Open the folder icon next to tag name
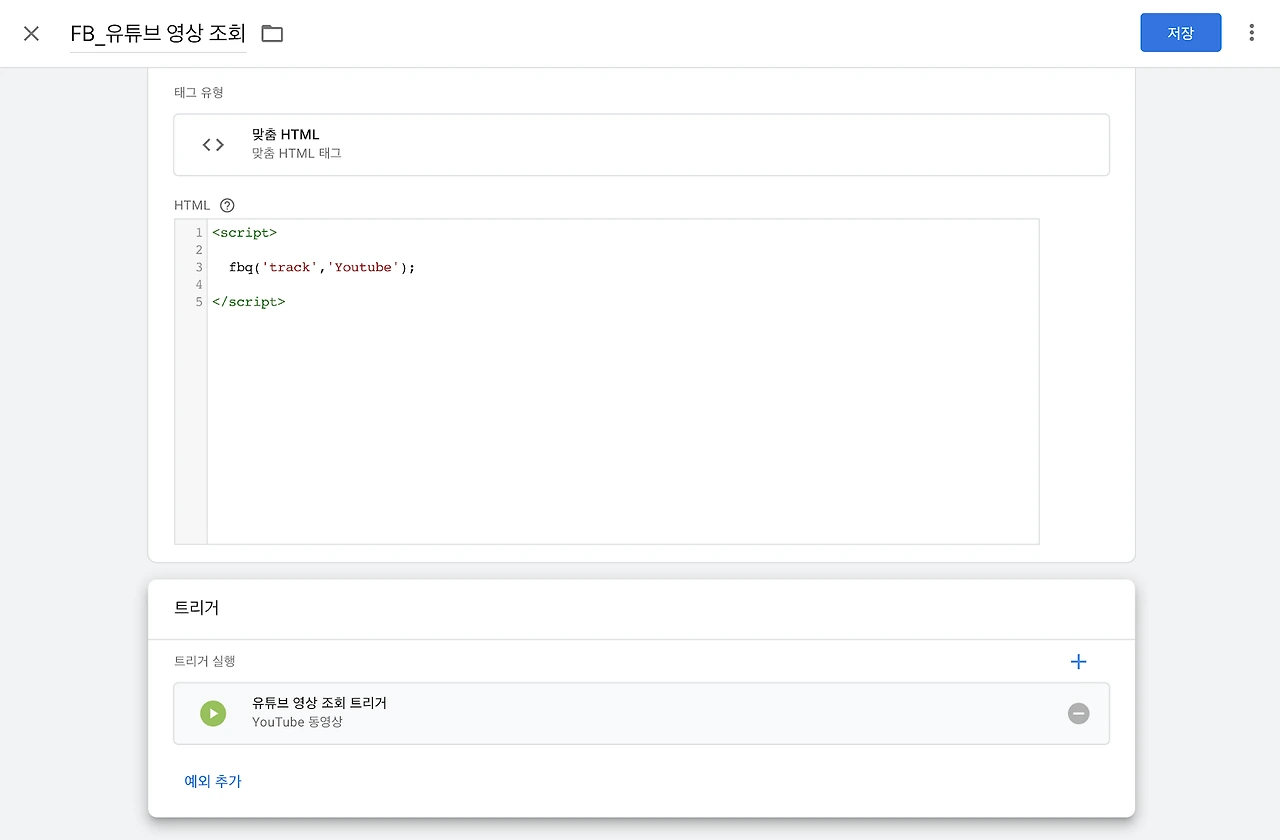 pos(272,33)
